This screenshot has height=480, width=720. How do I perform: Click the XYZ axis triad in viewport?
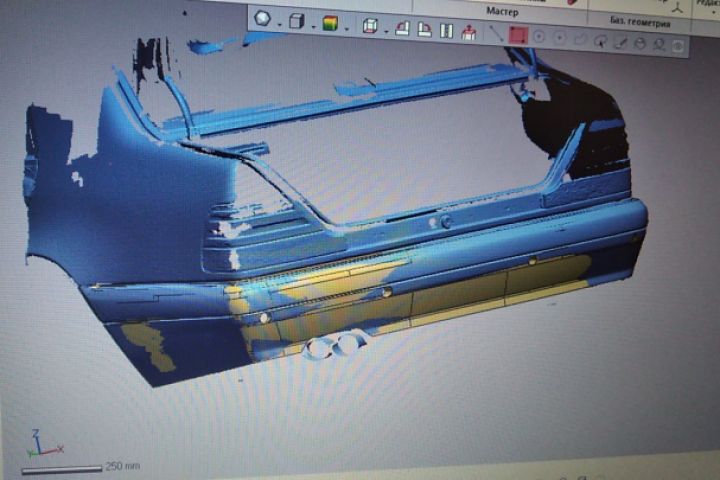(44, 444)
